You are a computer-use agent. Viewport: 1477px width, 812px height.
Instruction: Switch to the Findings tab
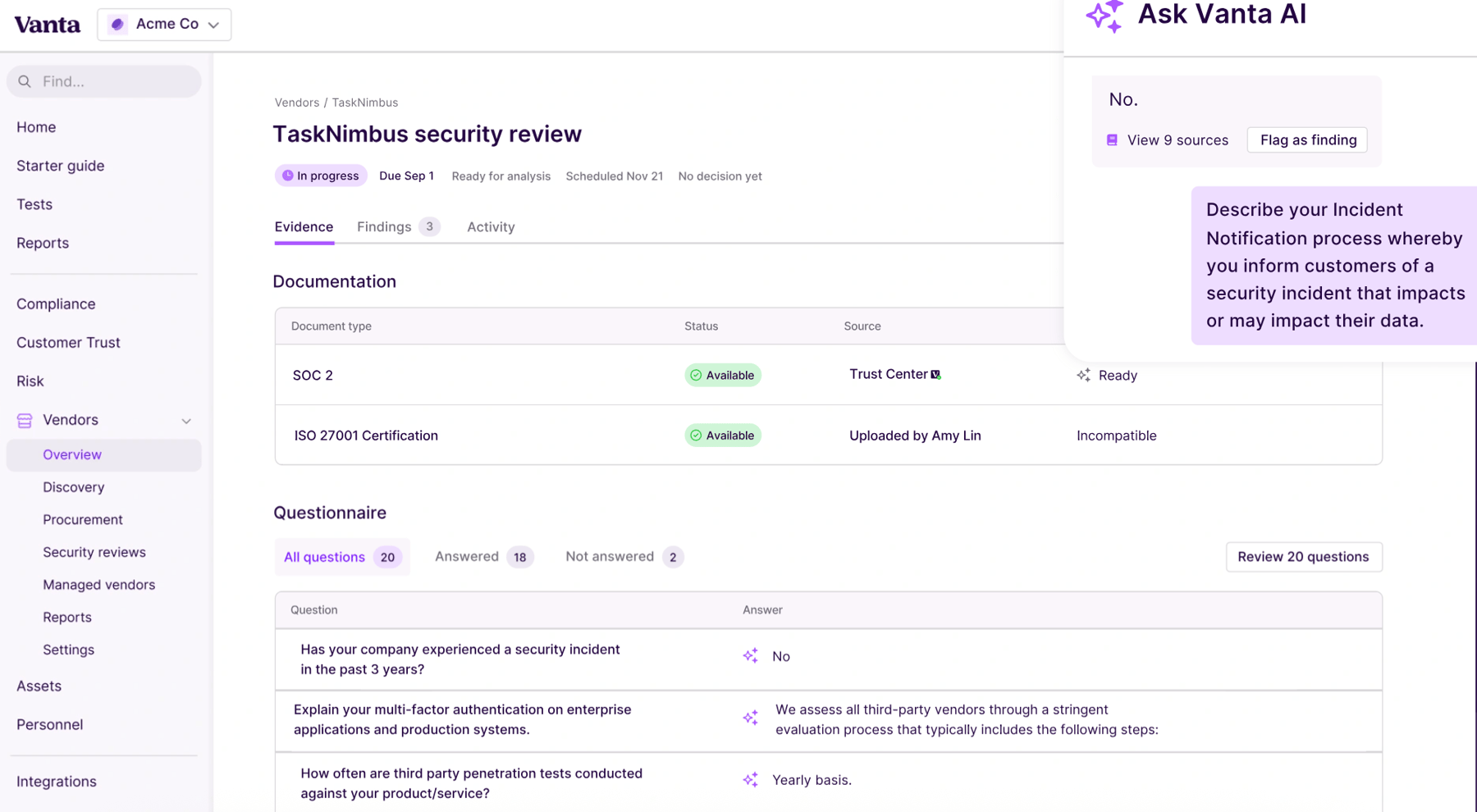398,226
